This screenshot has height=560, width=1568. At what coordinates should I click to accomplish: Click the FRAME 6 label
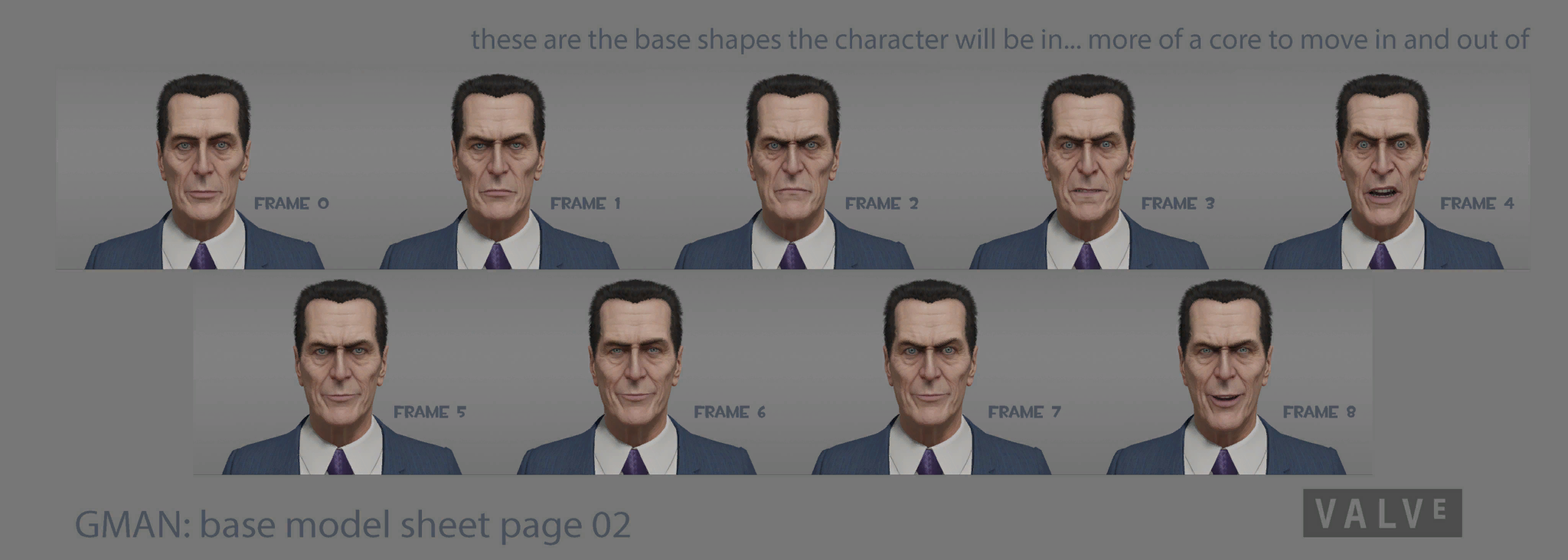coord(730,412)
